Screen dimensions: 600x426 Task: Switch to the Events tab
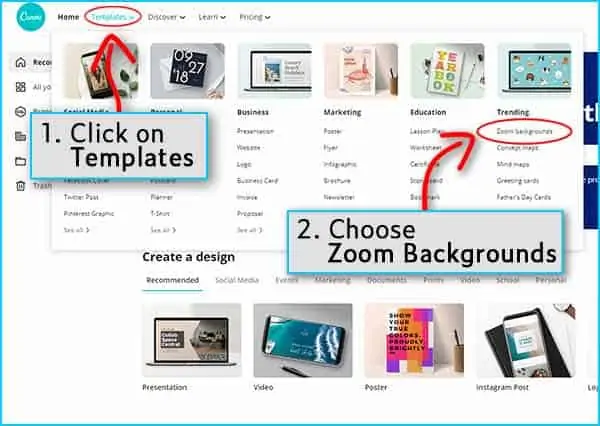click(287, 280)
